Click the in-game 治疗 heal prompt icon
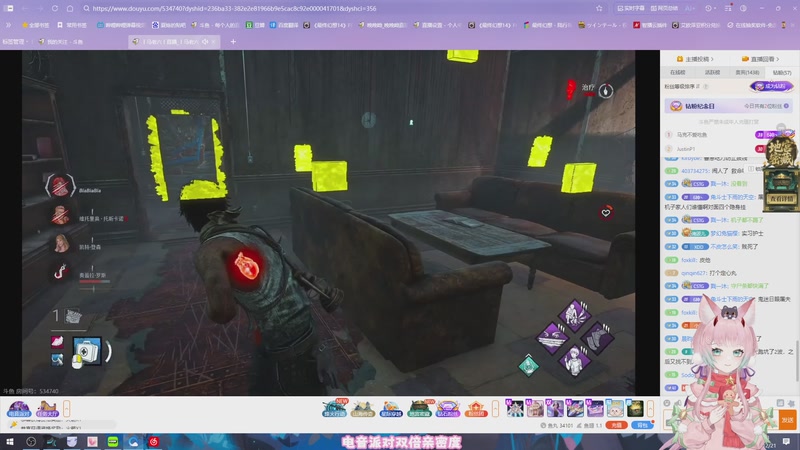Image resolution: width=800 pixels, height=450 pixels. pos(606,91)
